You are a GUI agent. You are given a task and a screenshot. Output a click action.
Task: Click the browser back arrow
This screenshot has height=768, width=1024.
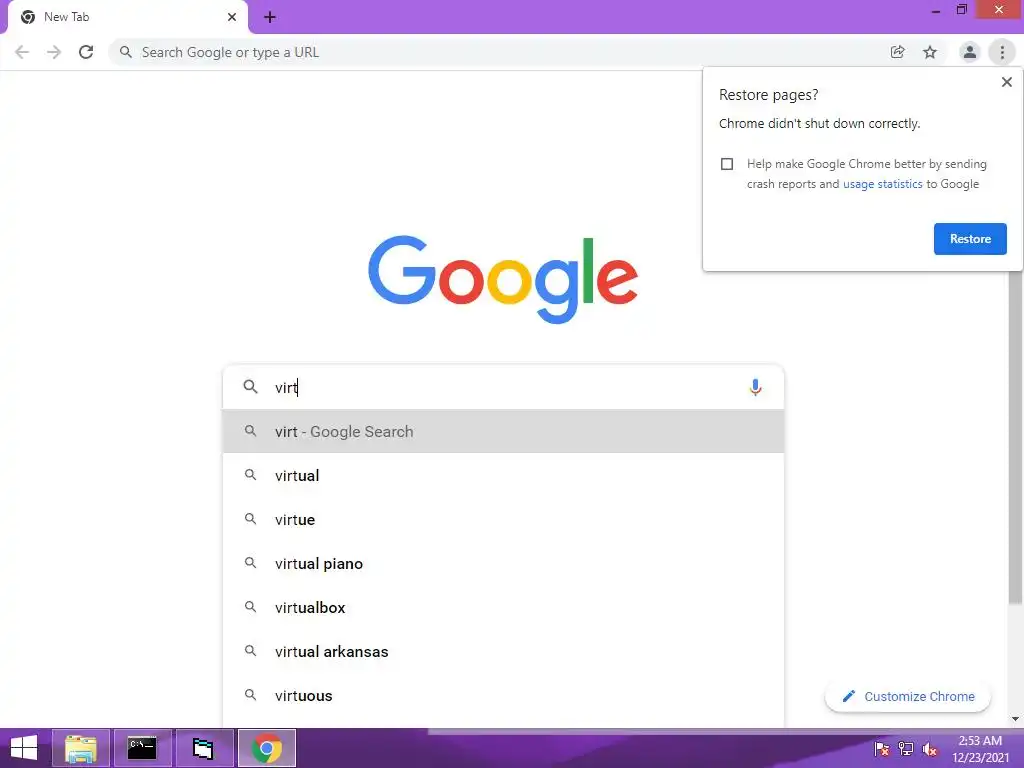pos(22,52)
